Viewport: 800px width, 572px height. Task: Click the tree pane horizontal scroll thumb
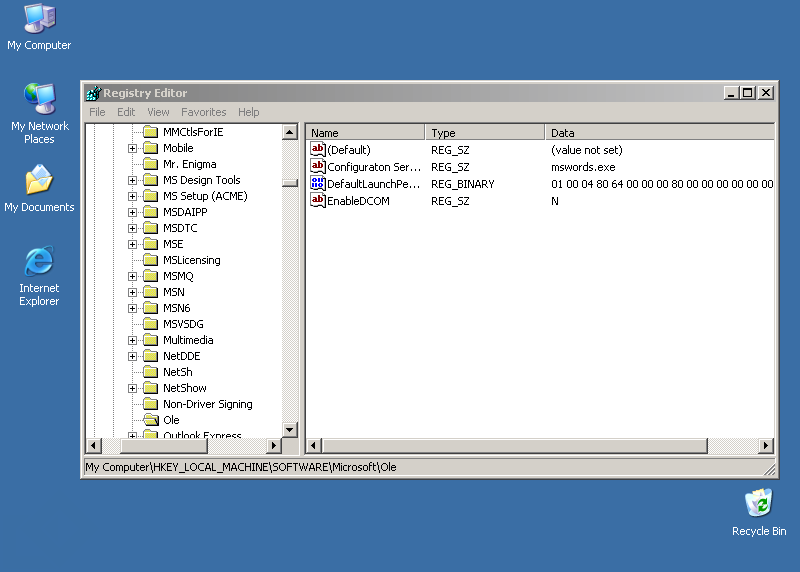click(164, 445)
